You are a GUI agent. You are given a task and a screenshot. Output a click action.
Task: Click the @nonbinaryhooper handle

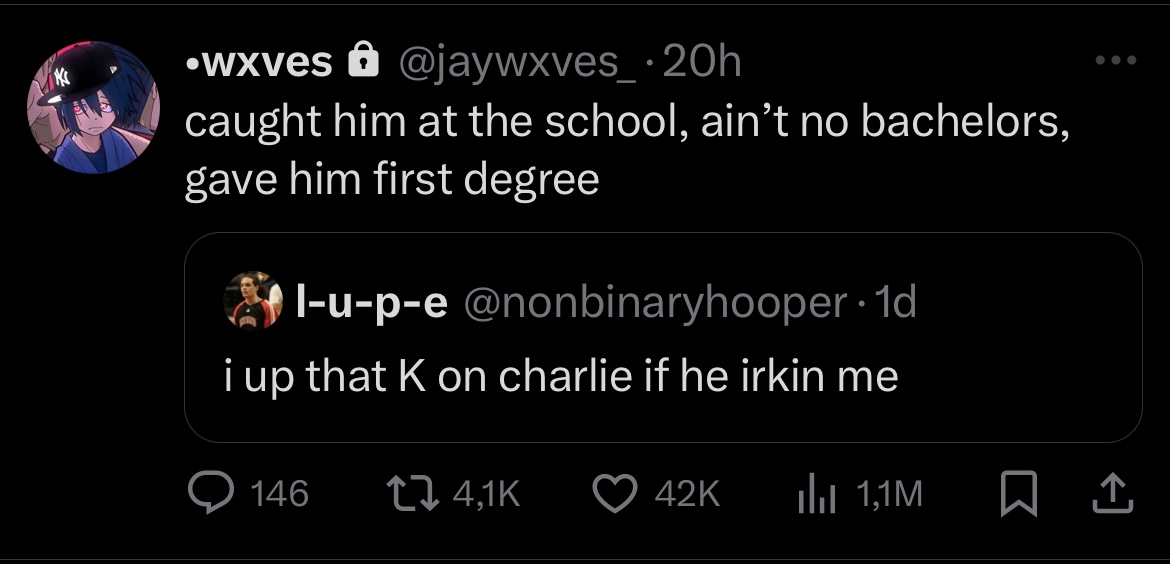pos(652,302)
